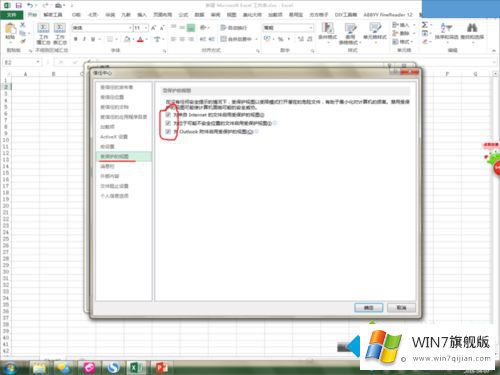Open the Conditional Formatting menu
The width and height of the screenshot is (500, 375).
(327, 33)
